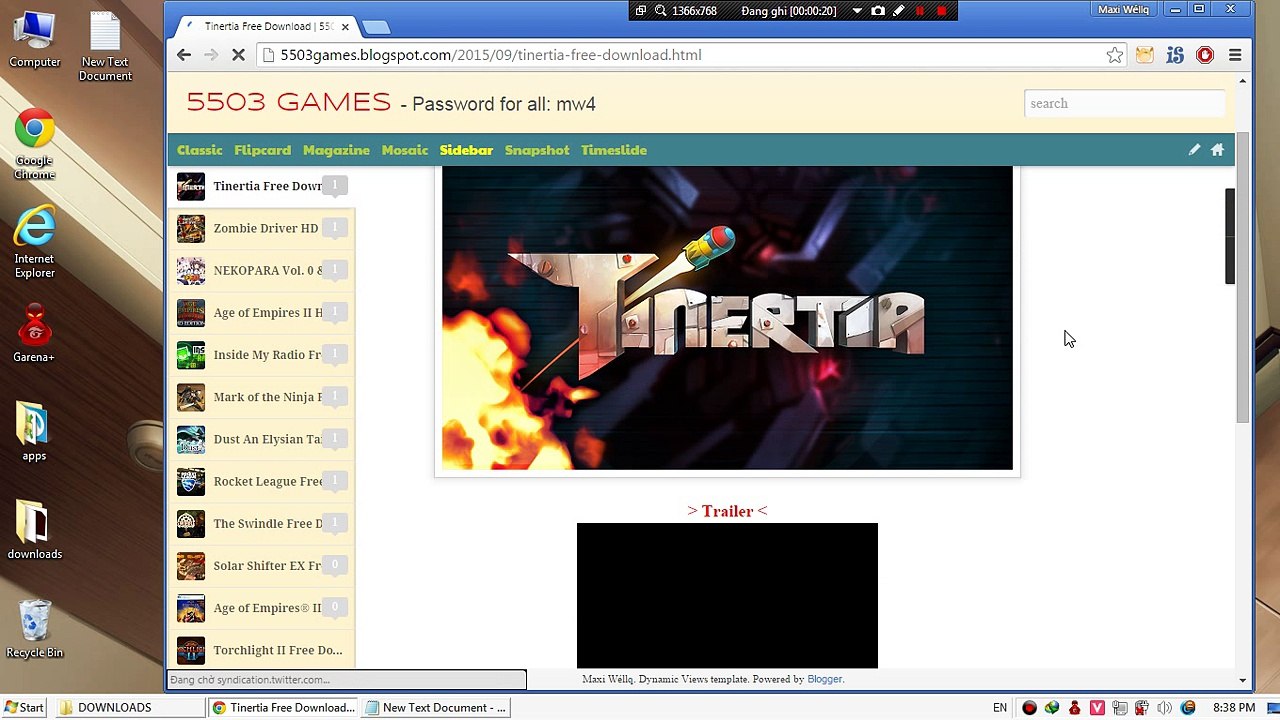Launch Google Chrome from the desktop
Viewport: 1280px width, 720px height.
(x=34, y=145)
